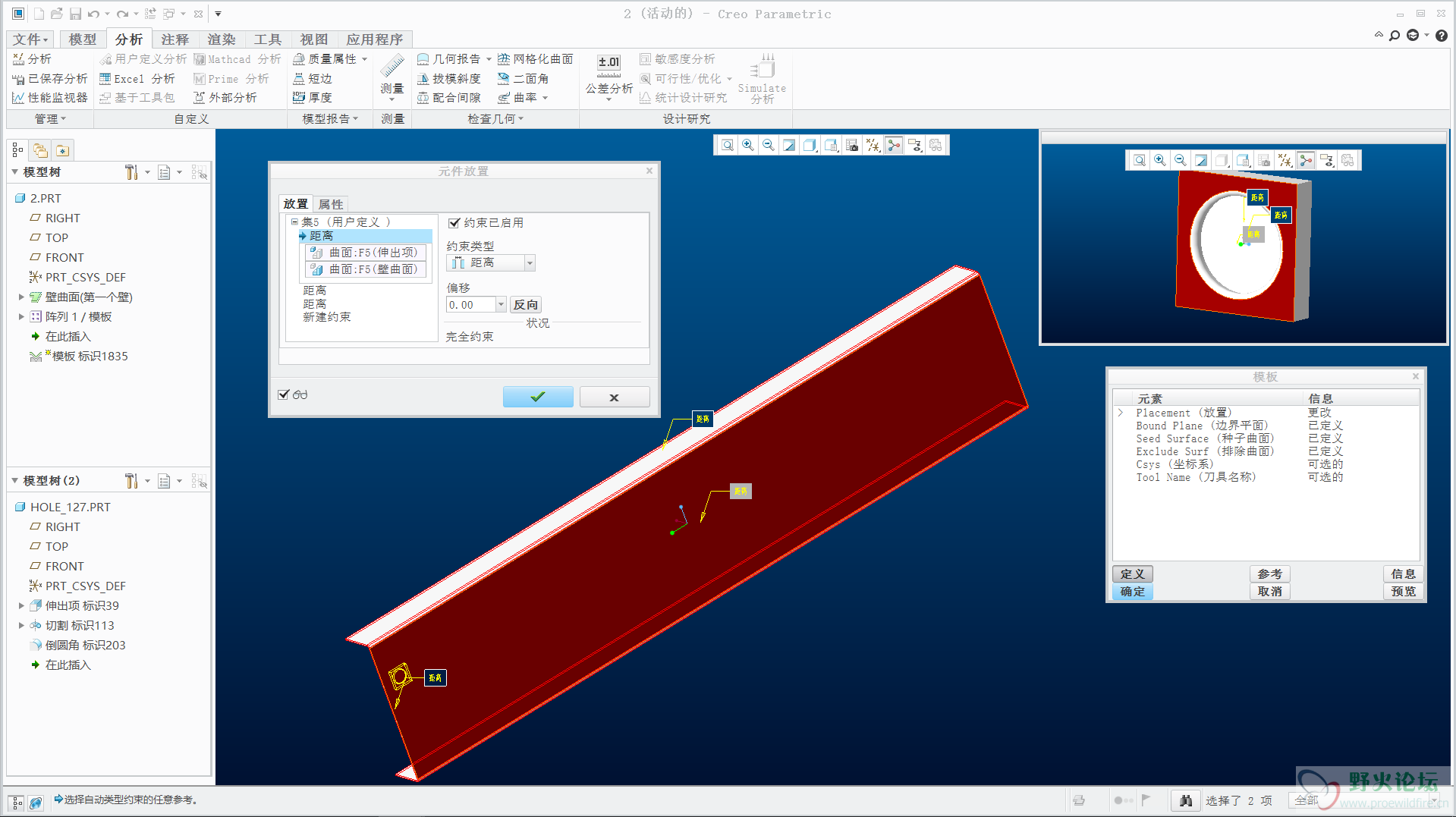The width and height of the screenshot is (1456, 817).
Task: Click the 配合间隙 clearance tool
Action: [449, 97]
